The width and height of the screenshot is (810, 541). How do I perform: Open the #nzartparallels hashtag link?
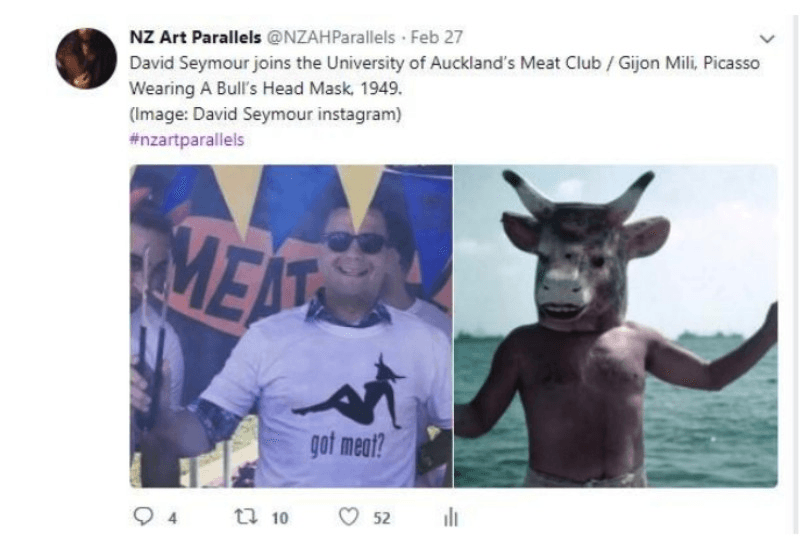coord(186,140)
